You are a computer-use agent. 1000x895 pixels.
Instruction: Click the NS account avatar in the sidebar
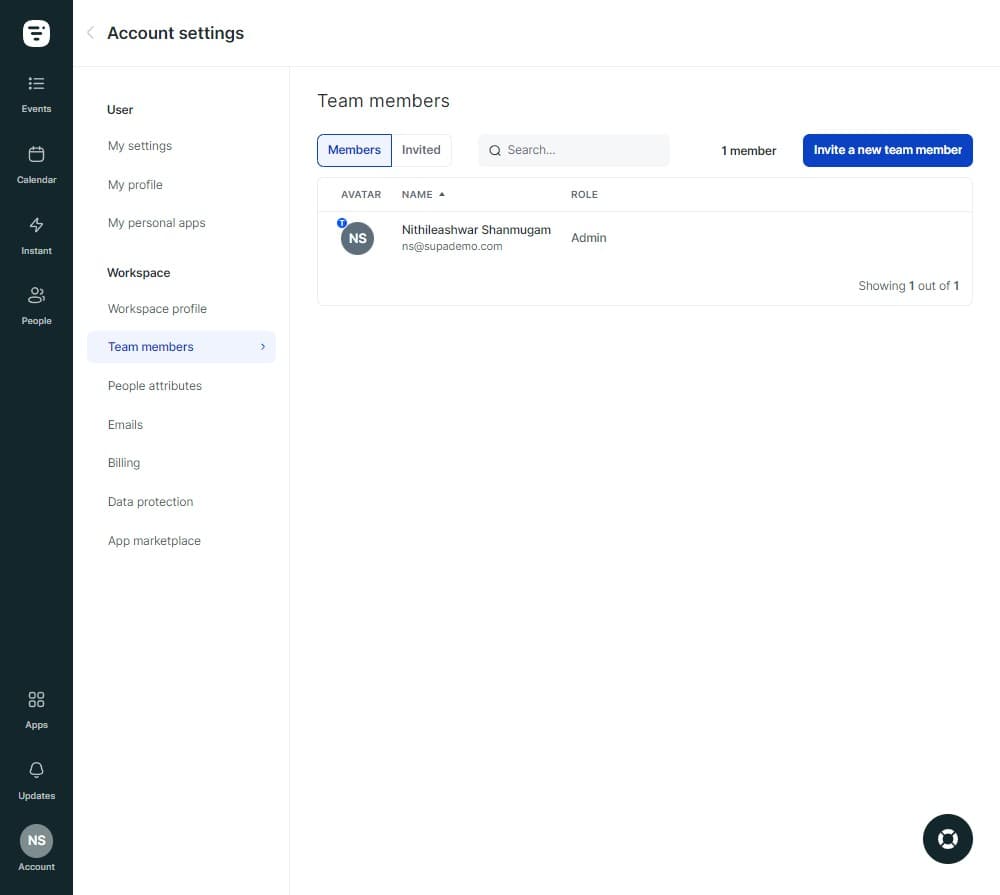coord(36,841)
